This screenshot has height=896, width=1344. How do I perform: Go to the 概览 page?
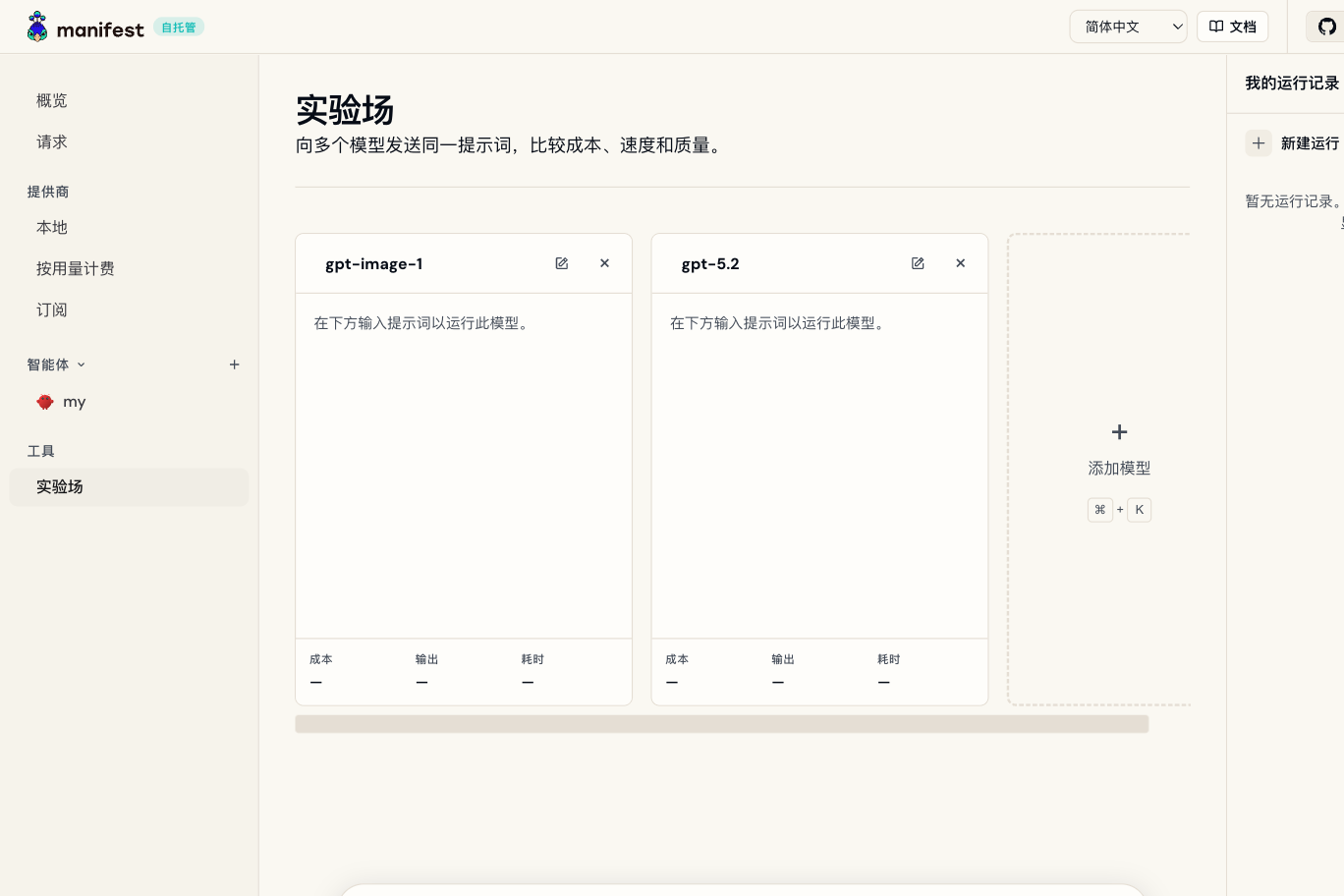tap(129, 100)
